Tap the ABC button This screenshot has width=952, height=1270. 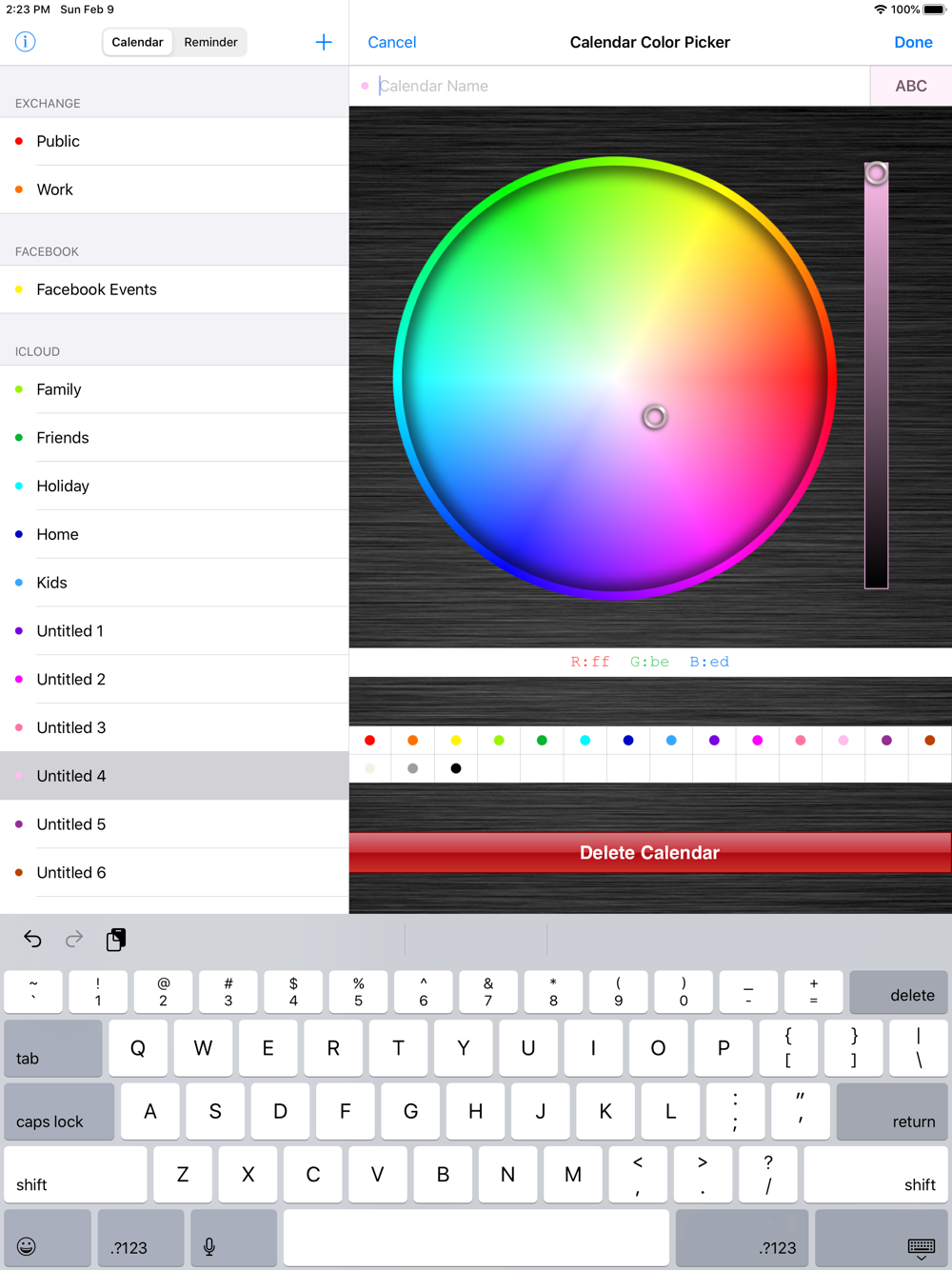coord(911,86)
